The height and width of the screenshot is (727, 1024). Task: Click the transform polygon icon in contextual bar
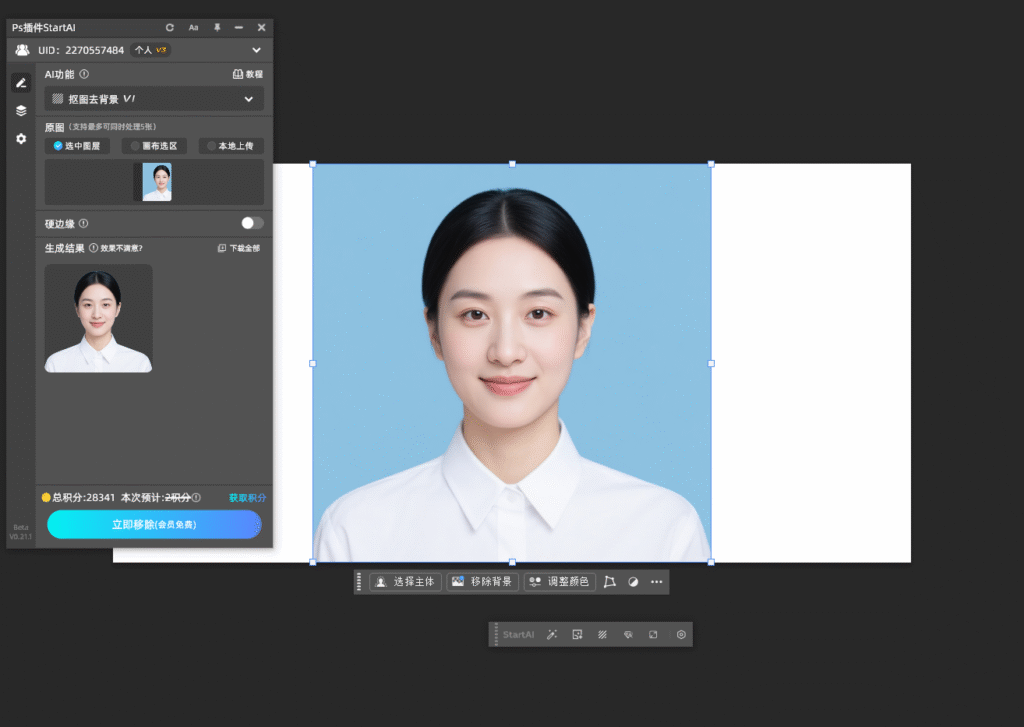click(x=610, y=581)
